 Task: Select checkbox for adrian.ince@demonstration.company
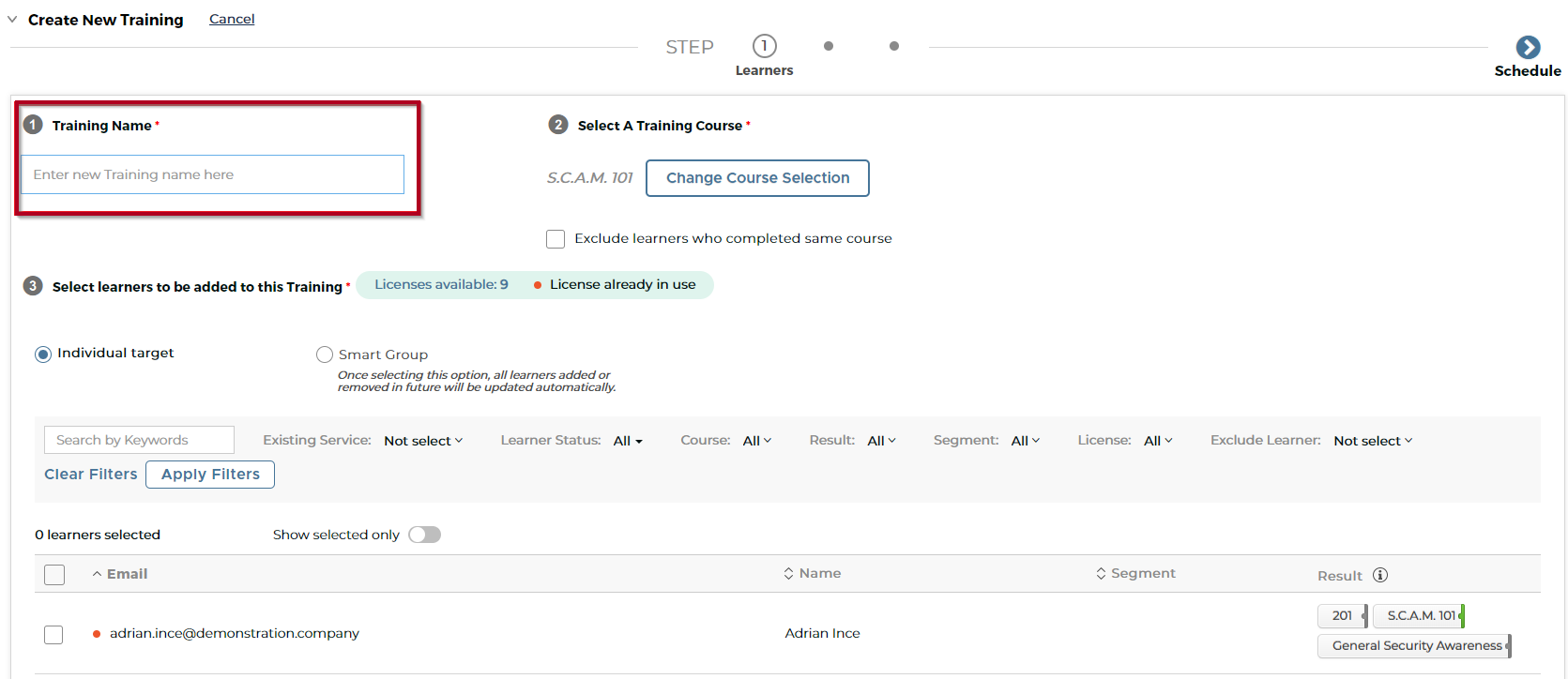tap(54, 635)
